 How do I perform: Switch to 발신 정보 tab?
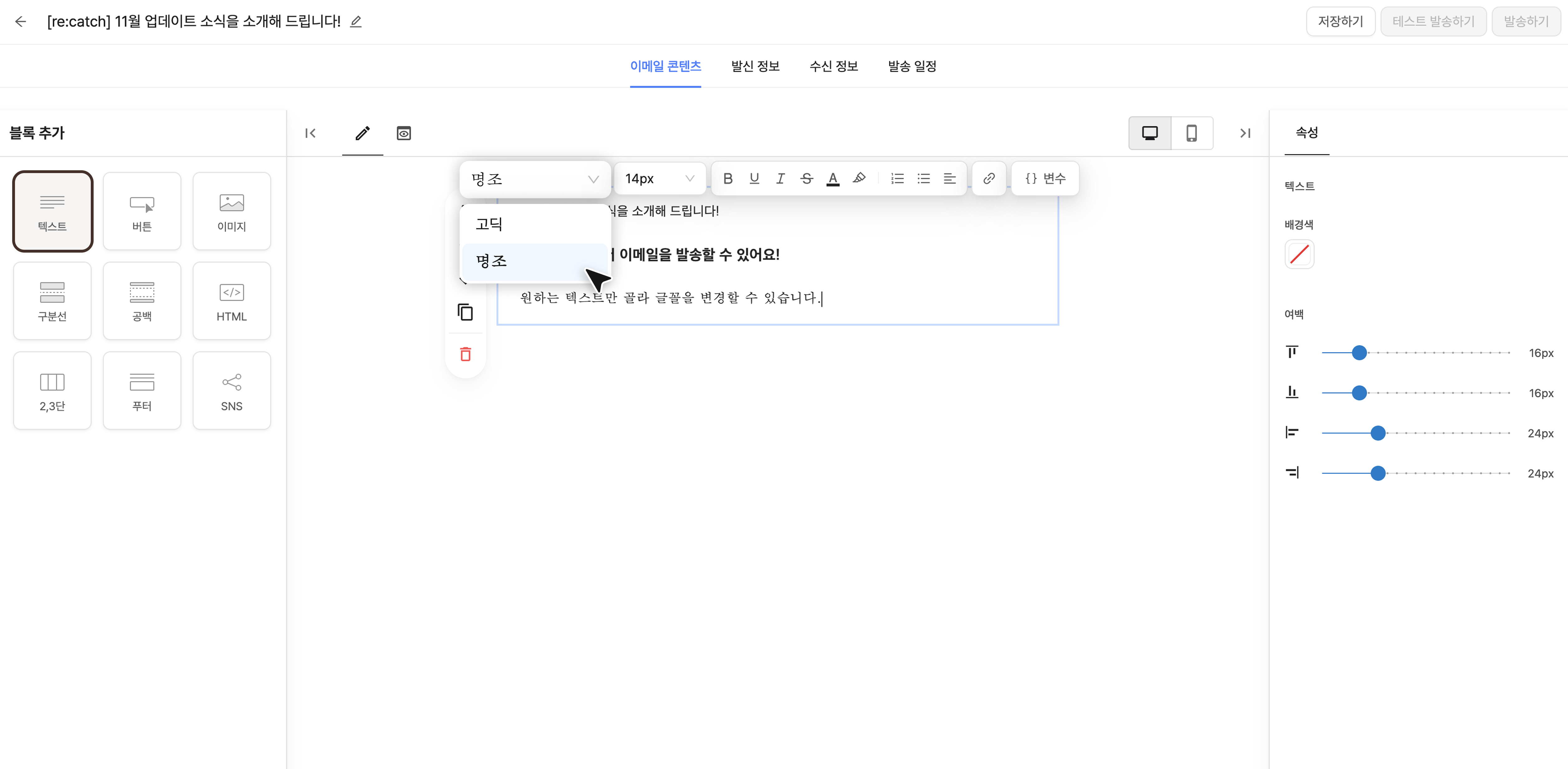click(x=755, y=66)
